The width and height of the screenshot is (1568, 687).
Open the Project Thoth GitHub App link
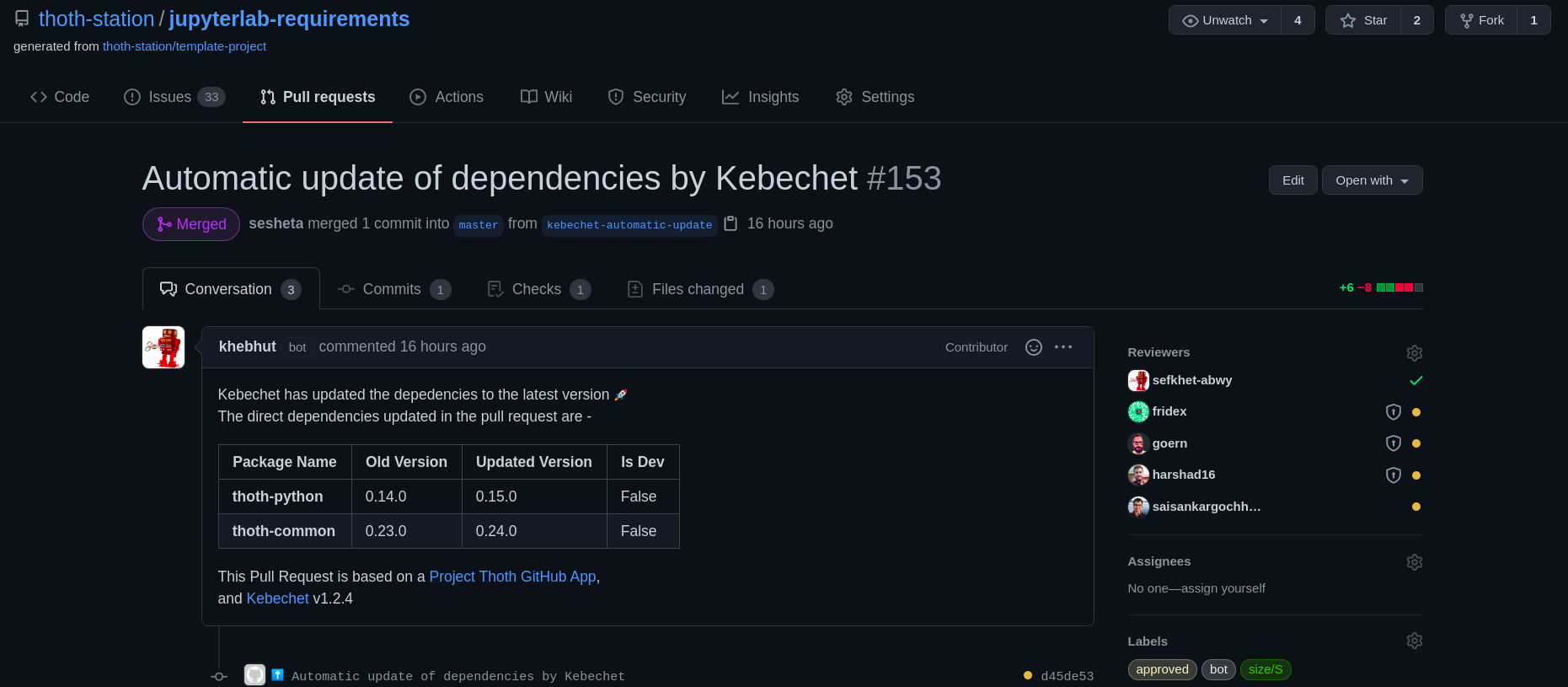click(512, 577)
